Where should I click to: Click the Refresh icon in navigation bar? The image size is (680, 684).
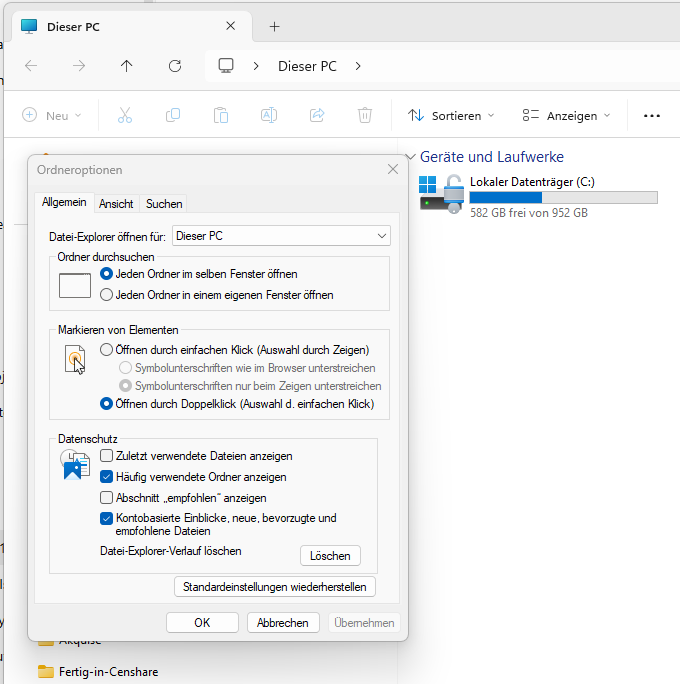click(x=175, y=66)
